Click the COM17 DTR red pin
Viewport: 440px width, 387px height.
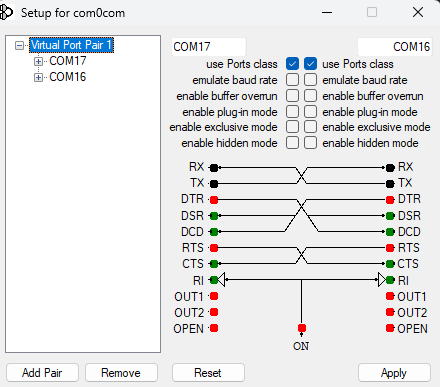214,200
